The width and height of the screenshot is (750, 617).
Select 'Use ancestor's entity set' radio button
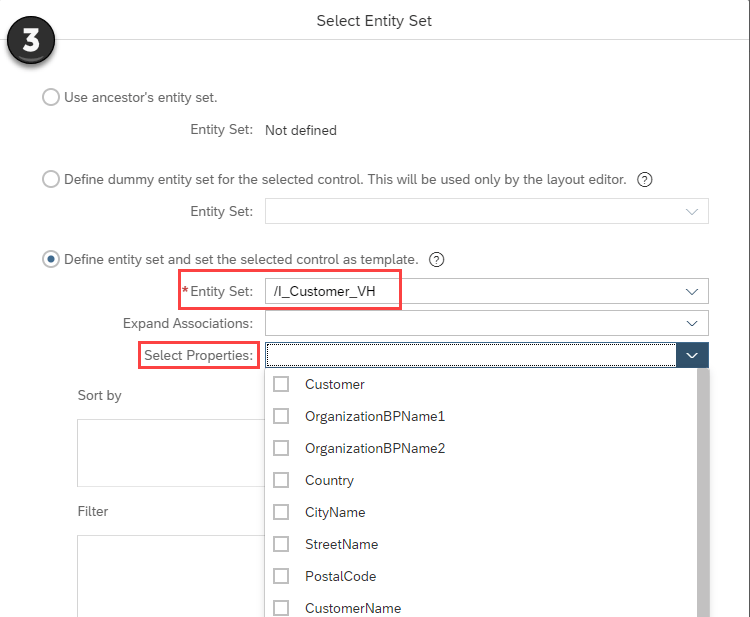(51, 98)
